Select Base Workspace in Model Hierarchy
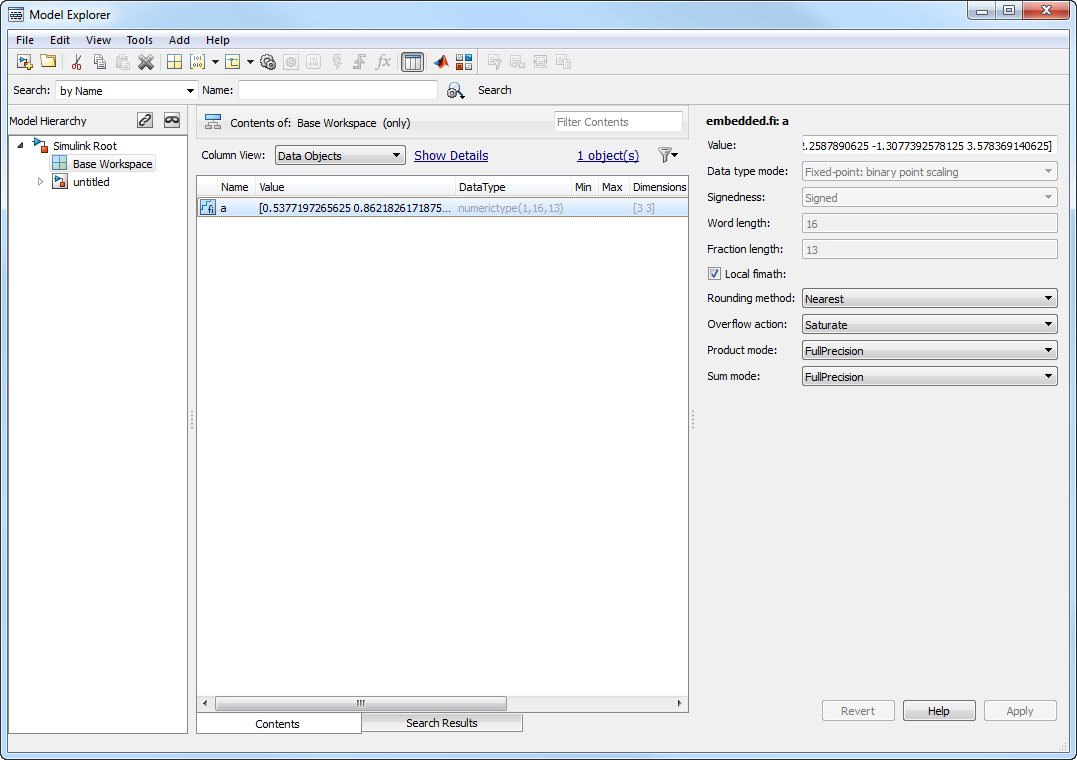The height and width of the screenshot is (760, 1077). pyautogui.click(x=112, y=164)
